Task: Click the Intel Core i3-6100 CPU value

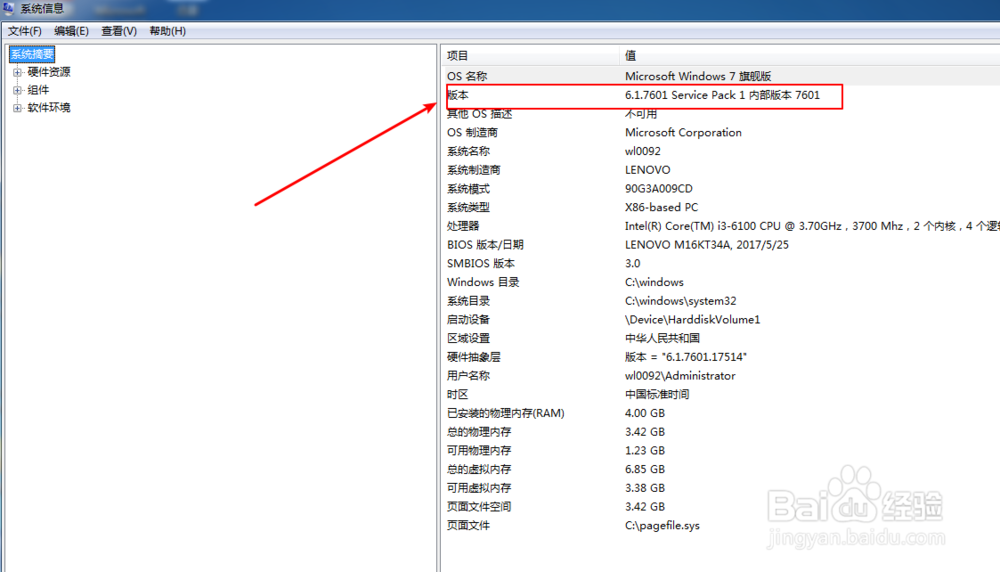Action: pyautogui.click(x=812, y=226)
